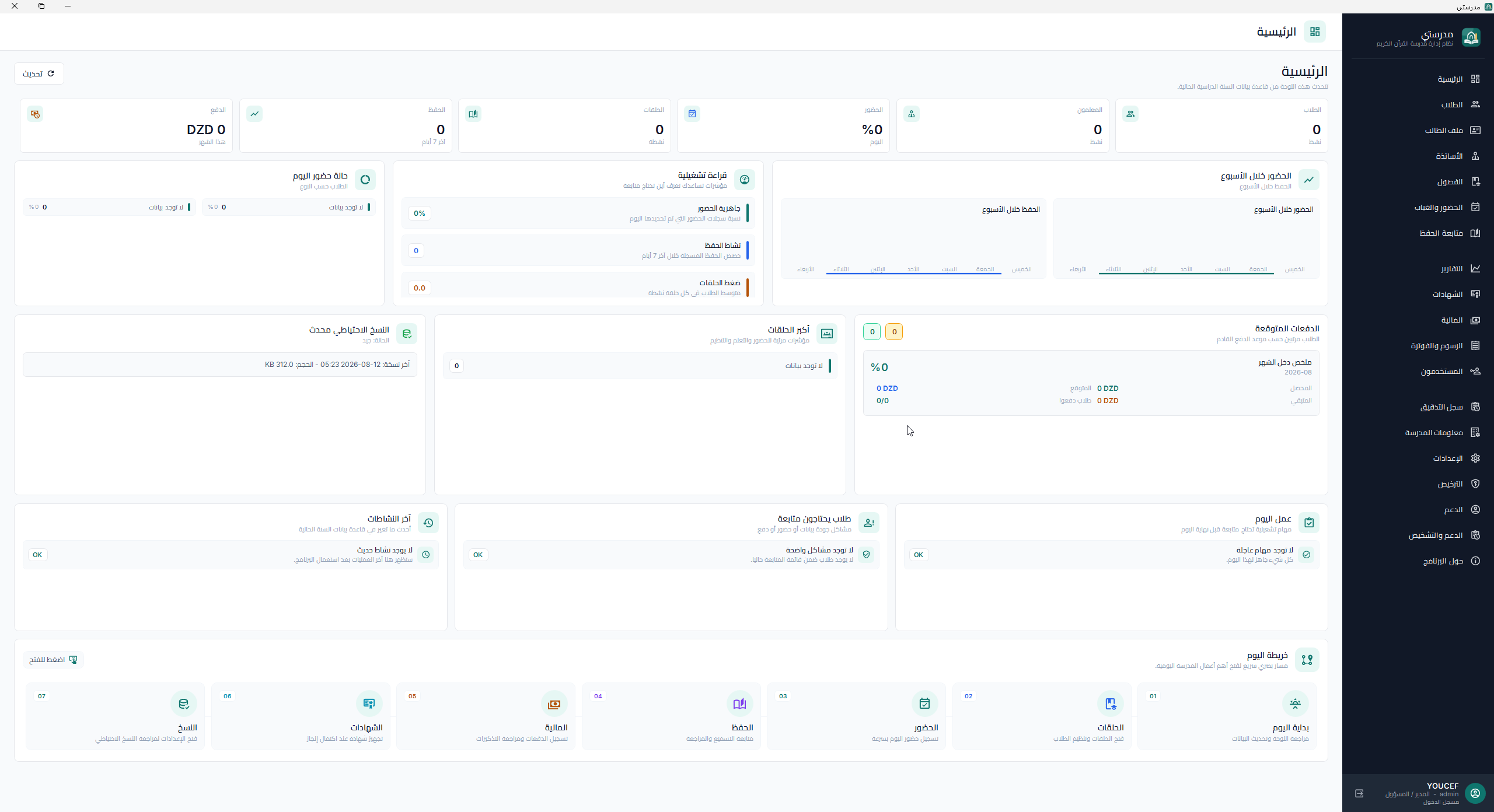Open the الشهادات card icon in خريطة اليوم
1494x812 pixels.
pyautogui.click(x=369, y=703)
